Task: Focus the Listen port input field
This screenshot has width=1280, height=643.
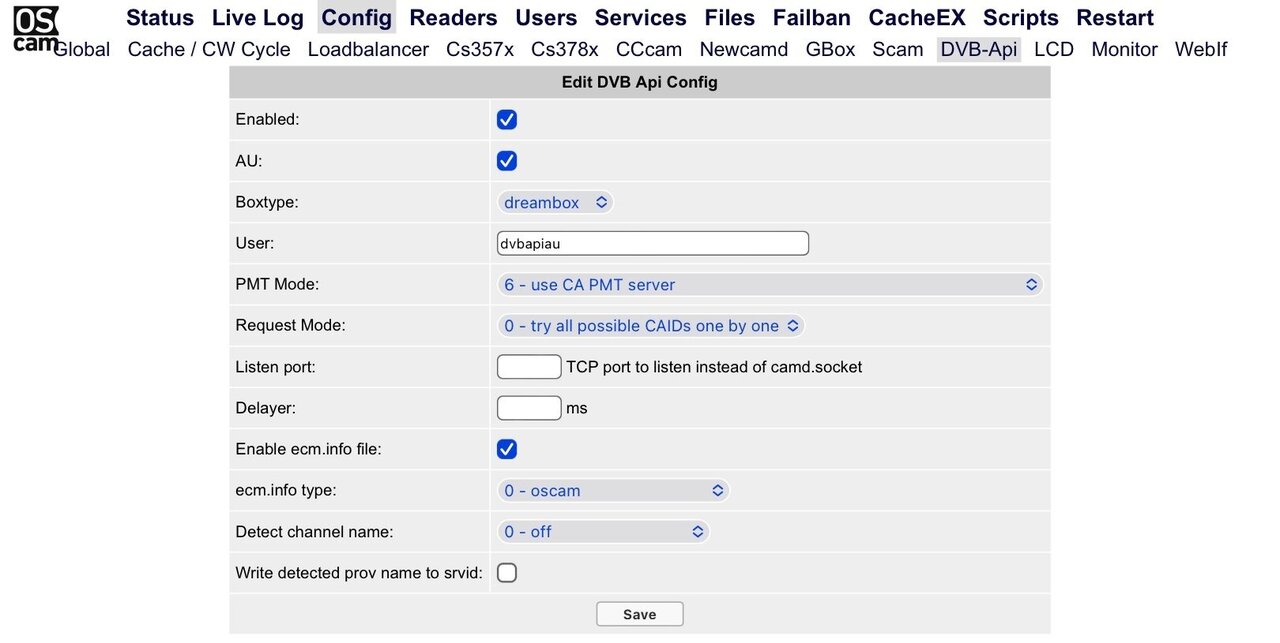Action: click(x=529, y=367)
